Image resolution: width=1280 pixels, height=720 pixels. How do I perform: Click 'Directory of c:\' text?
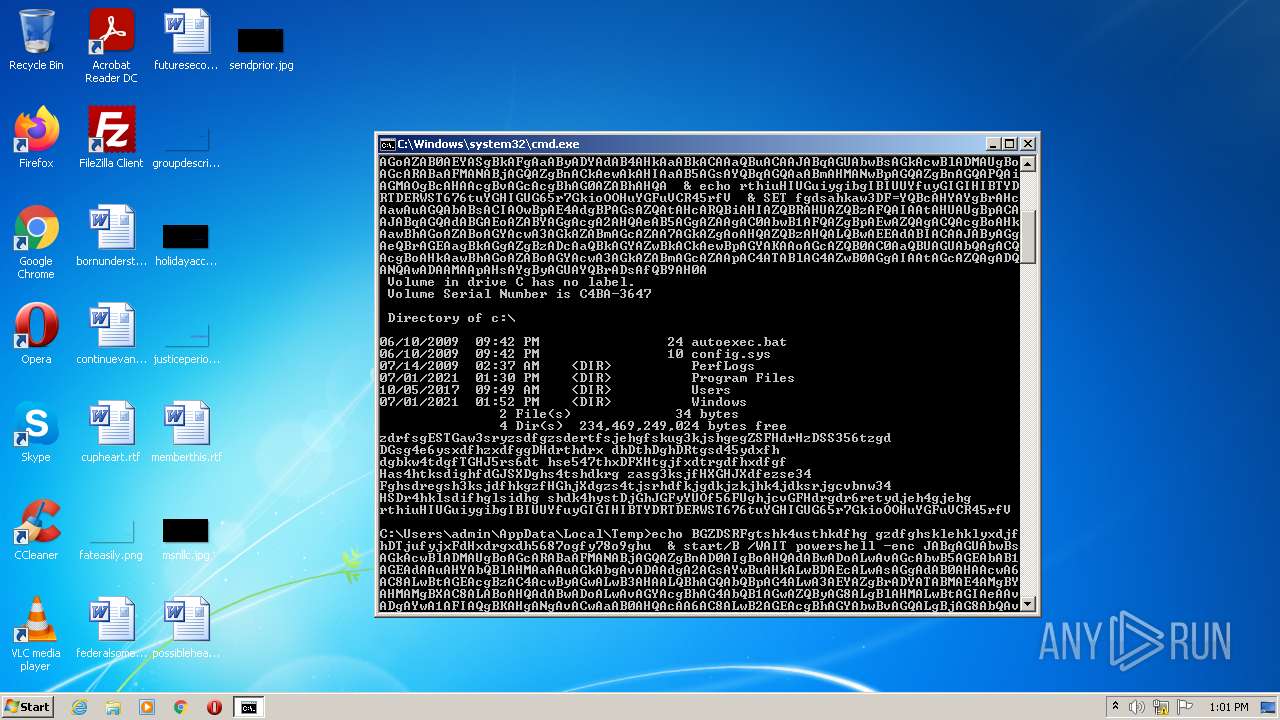pos(451,318)
